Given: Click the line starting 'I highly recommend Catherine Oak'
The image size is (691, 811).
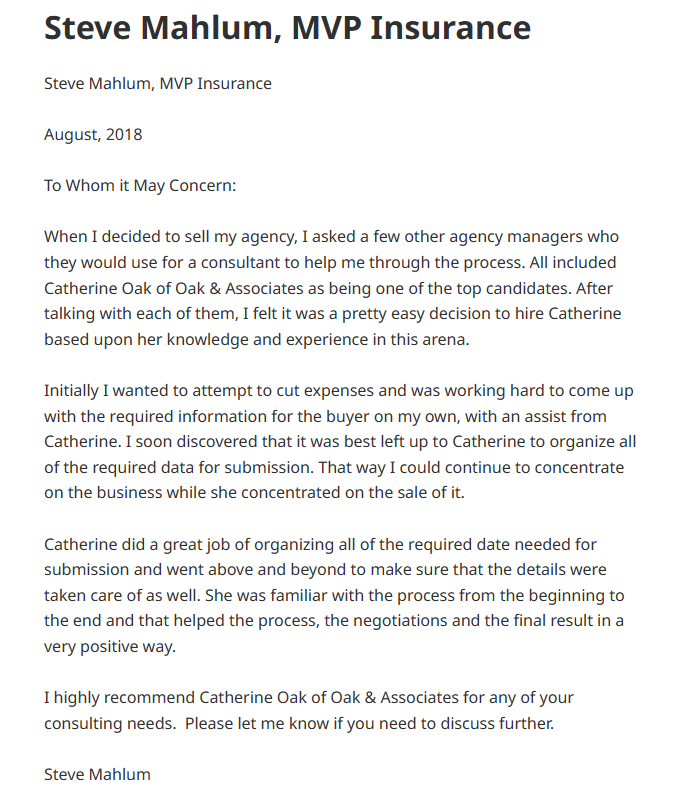Looking at the screenshot, I should pyautogui.click(x=309, y=697).
